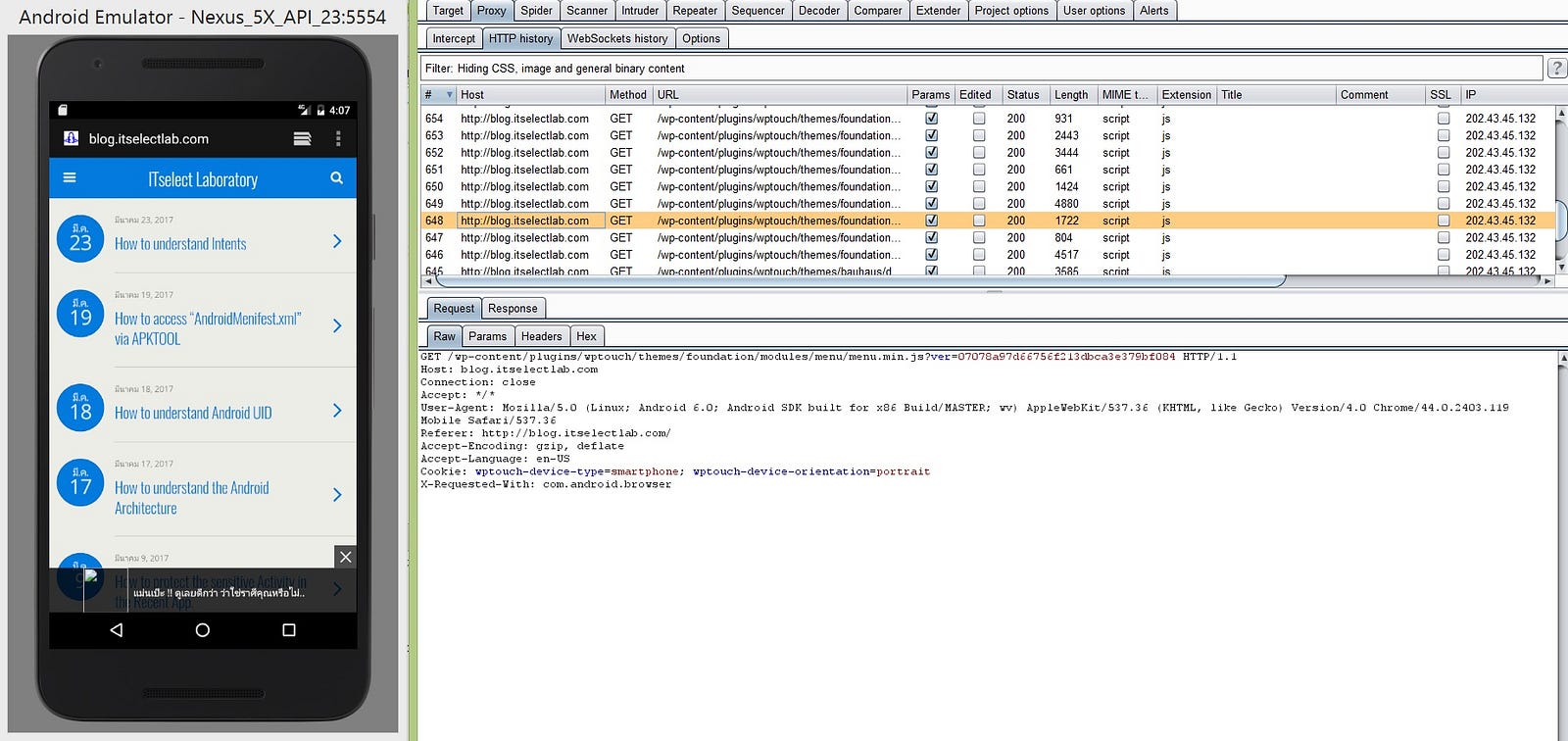1568x741 pixels.
Task: Open the Extender tab
Action: click(x=938, y=11)
